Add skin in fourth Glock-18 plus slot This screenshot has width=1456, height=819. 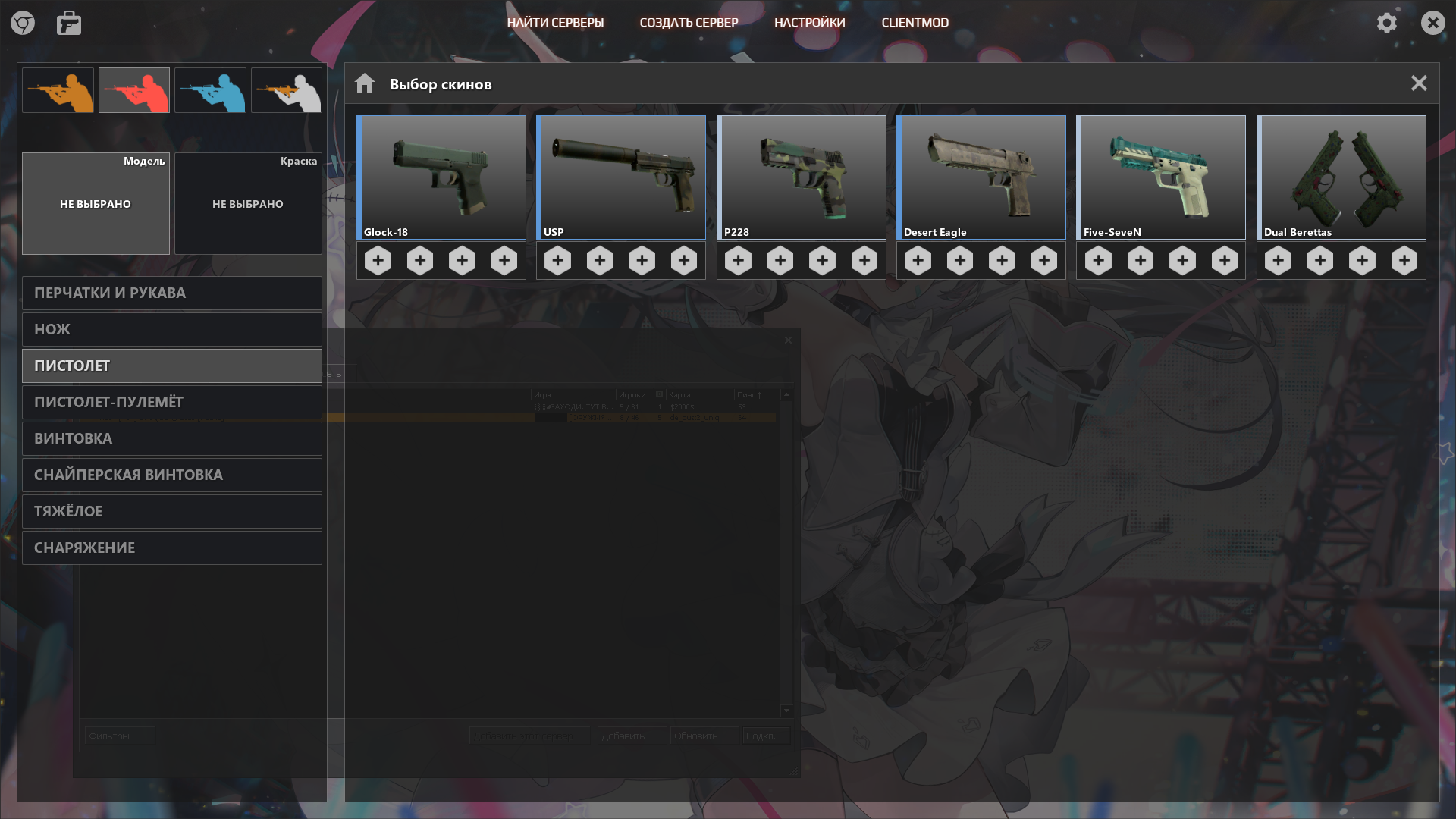(504, 261)
